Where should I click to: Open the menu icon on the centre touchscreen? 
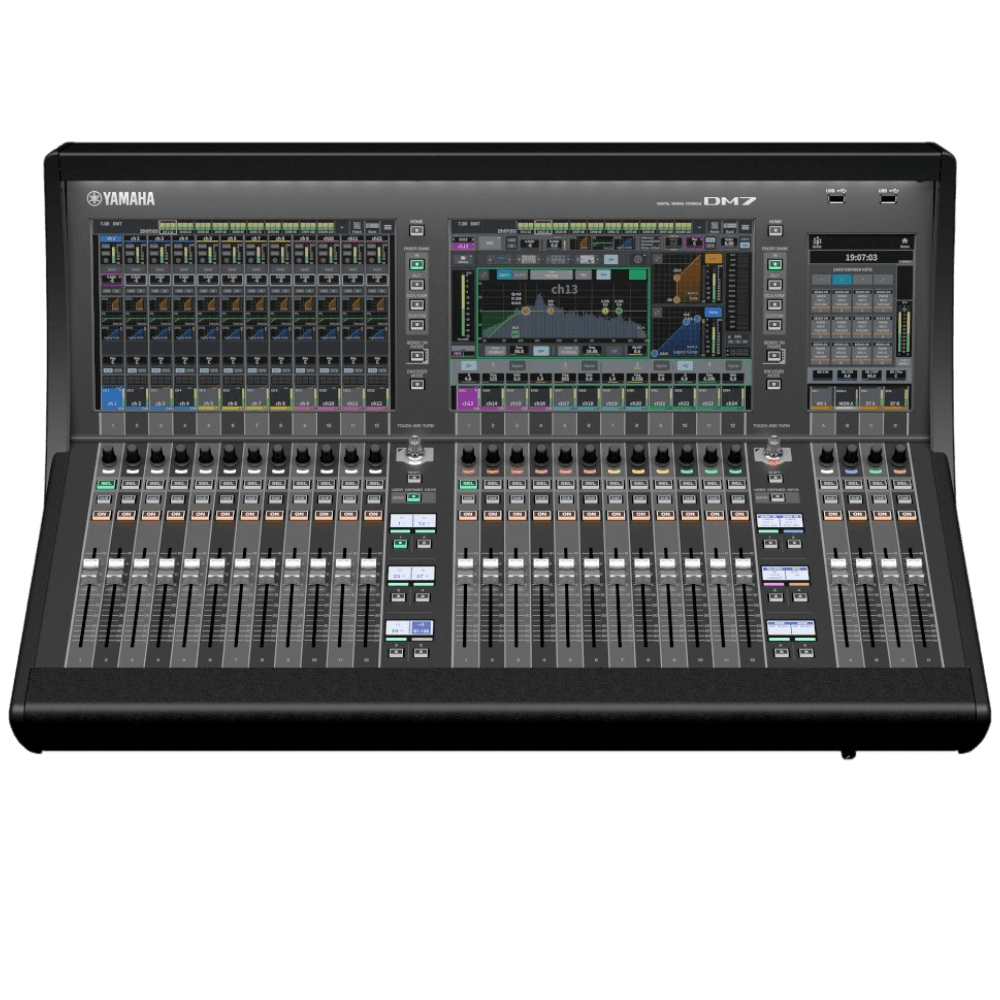pos(746,228)
